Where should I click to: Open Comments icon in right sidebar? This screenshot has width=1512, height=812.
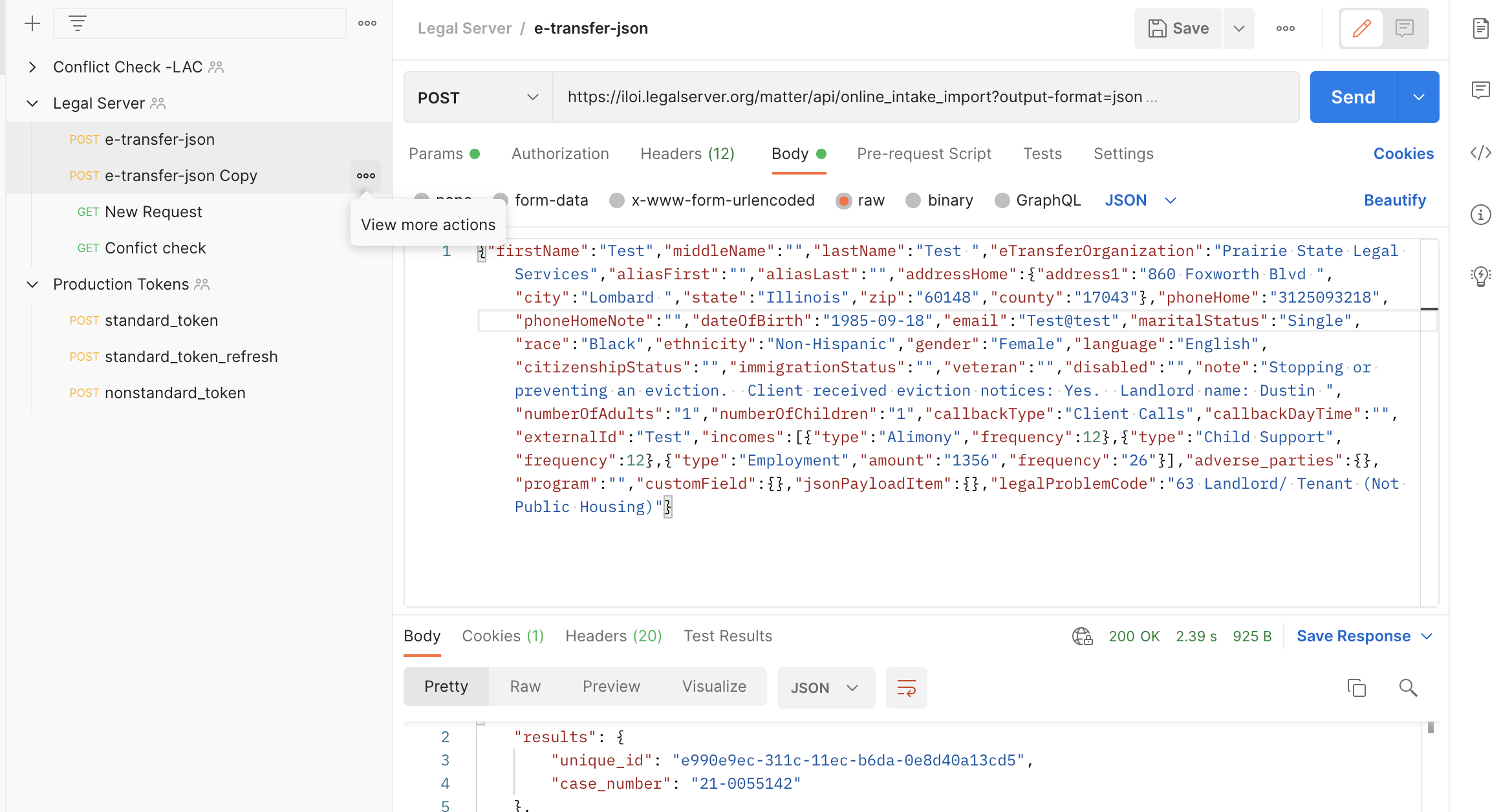point(1481,90)
